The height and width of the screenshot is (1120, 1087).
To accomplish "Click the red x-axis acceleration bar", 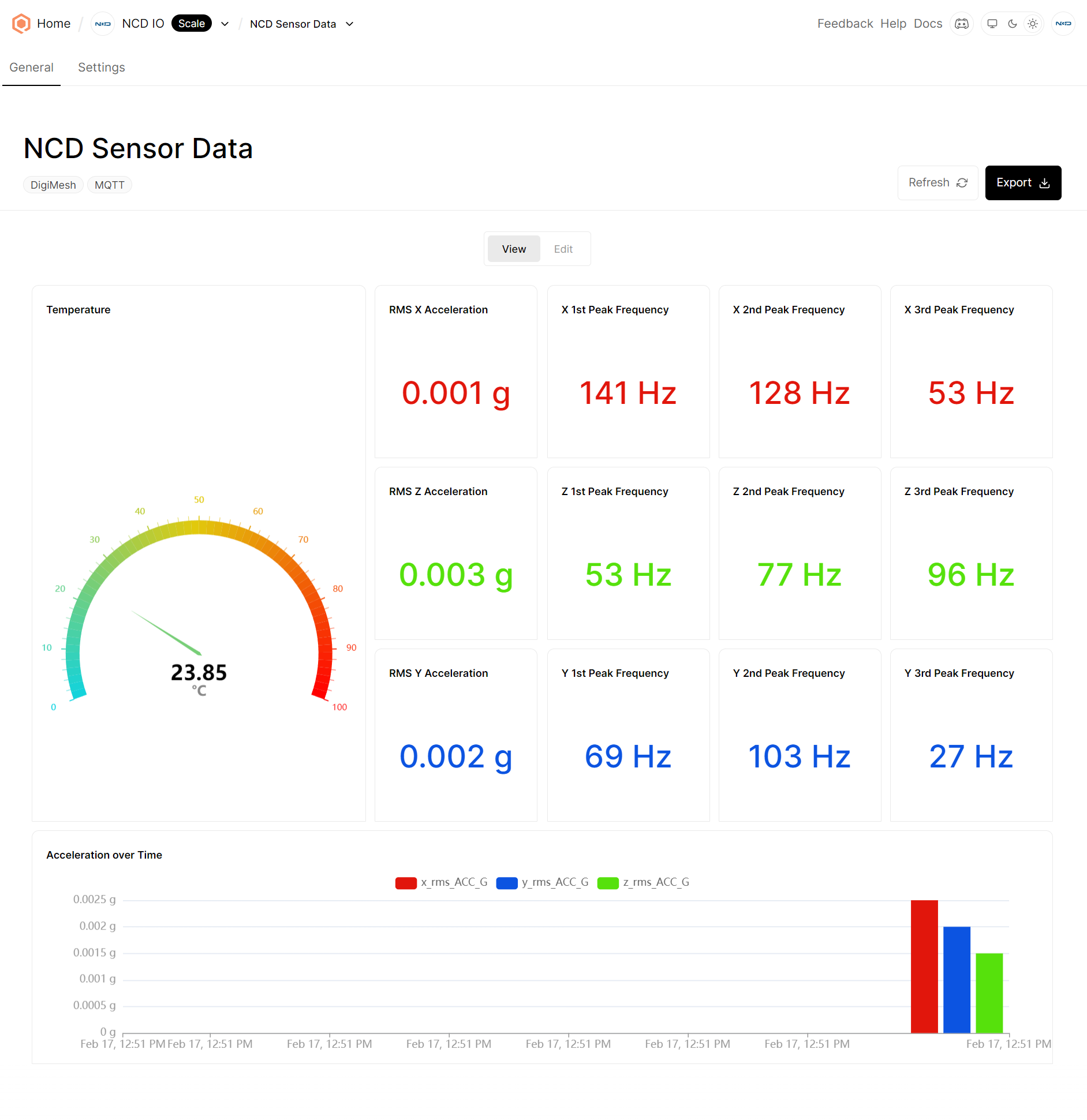I will click(924, 967).
